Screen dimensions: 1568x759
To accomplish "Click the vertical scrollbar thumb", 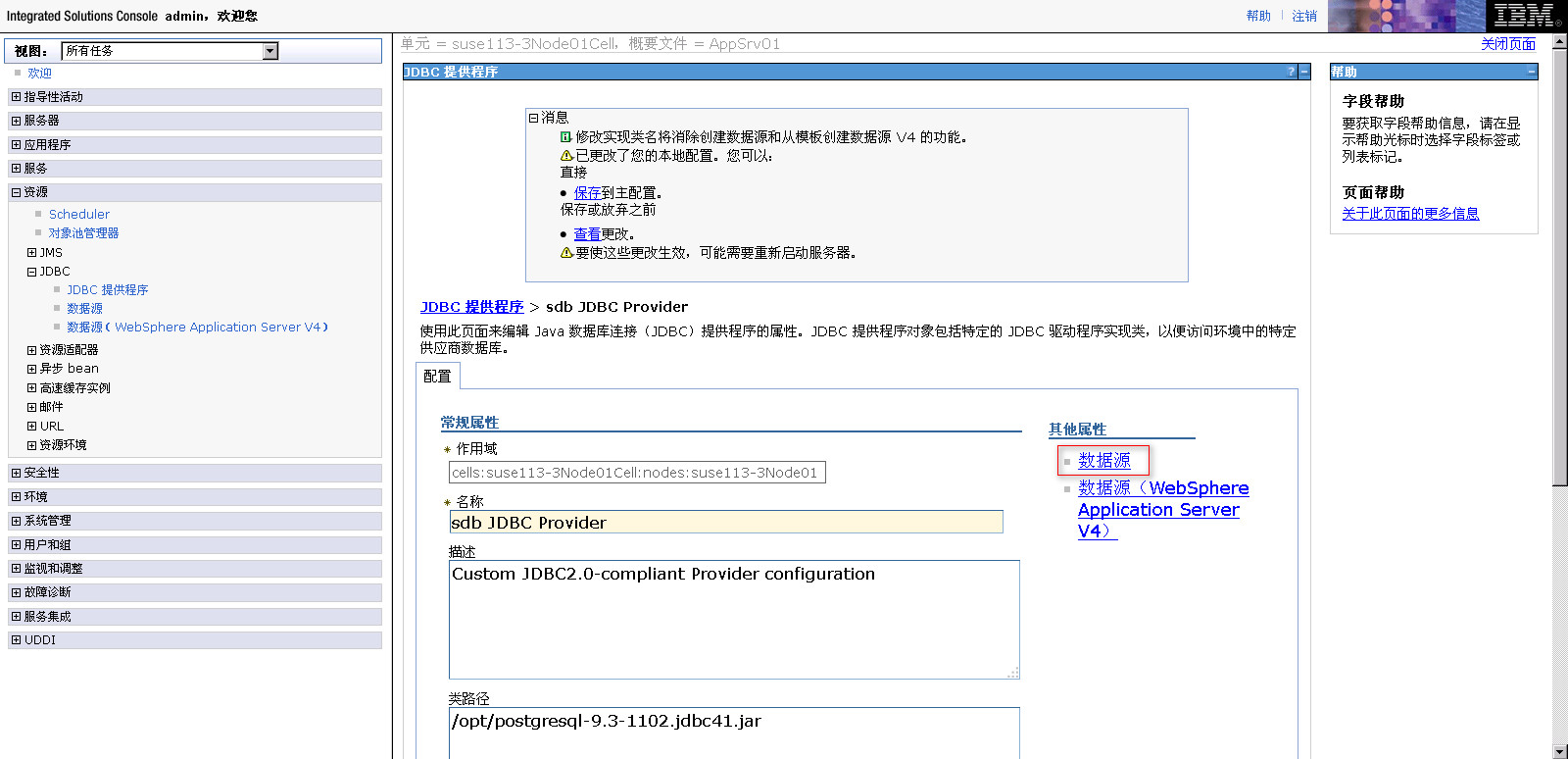I will 1560,267.
